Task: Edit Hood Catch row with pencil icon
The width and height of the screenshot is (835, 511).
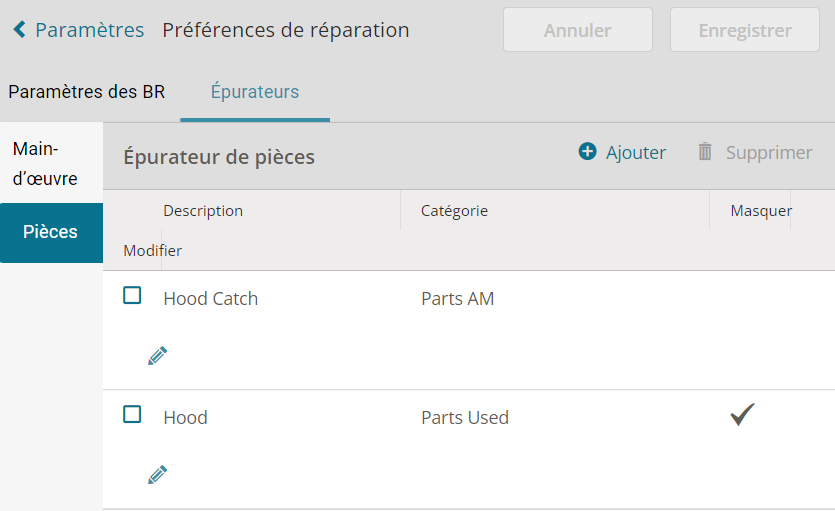Action: tap(157, 356)
